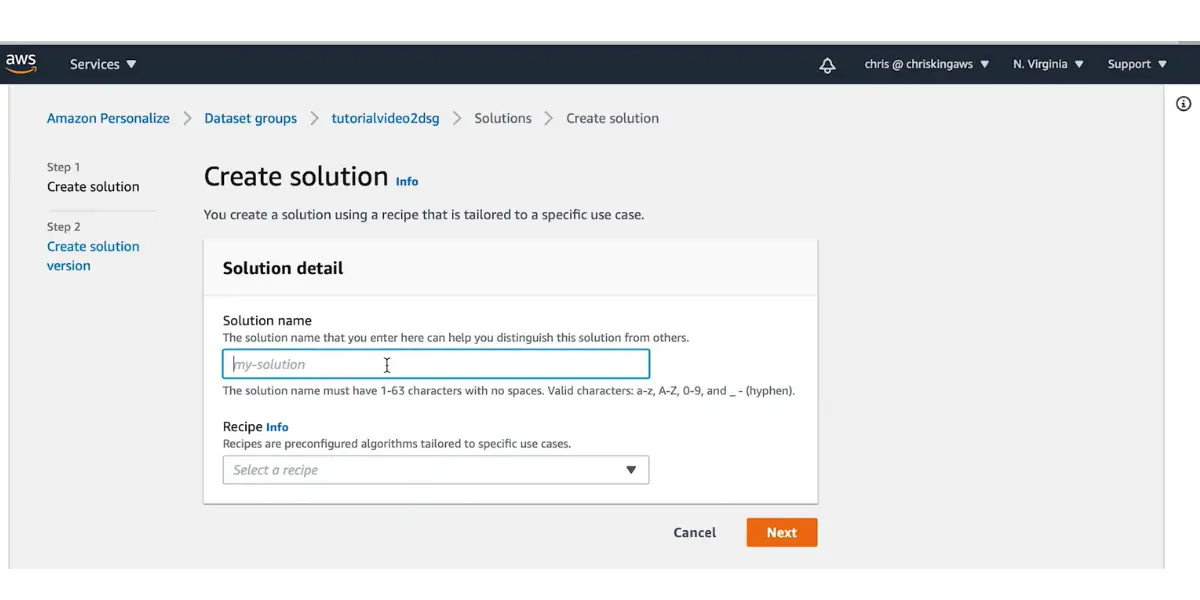1200x600 pixels.
Task: Expand the chris @ chriskingaws account menu
Action: 926,64
